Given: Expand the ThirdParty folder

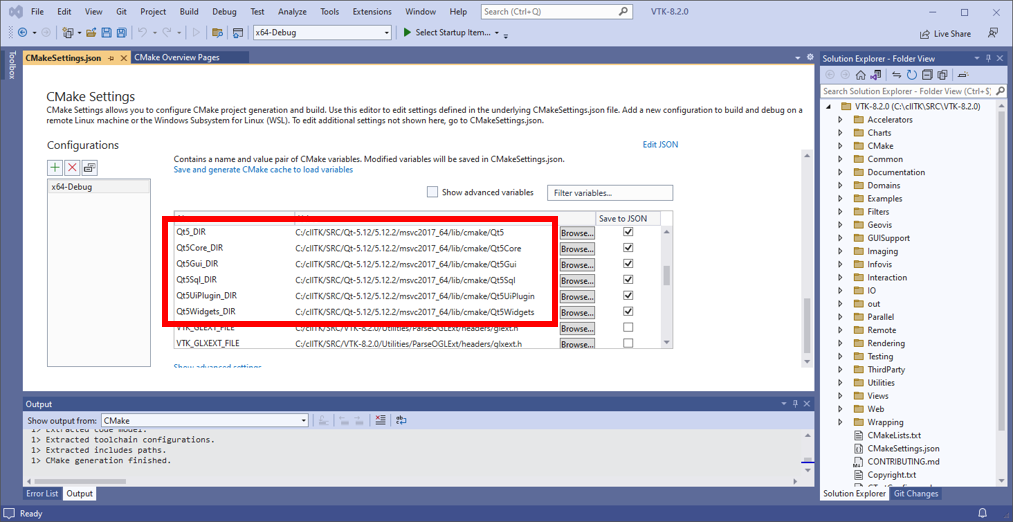Looking at the screenshot, I should (840, 370).
